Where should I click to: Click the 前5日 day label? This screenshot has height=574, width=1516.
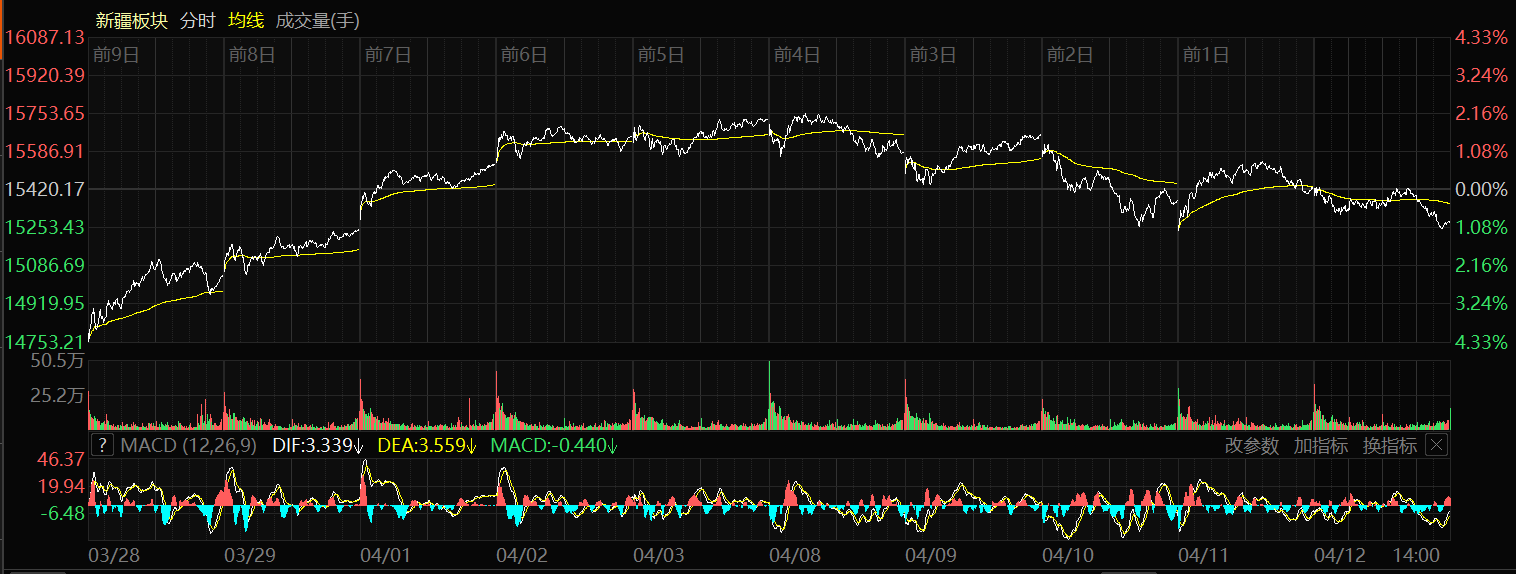[x=660, y=55]
